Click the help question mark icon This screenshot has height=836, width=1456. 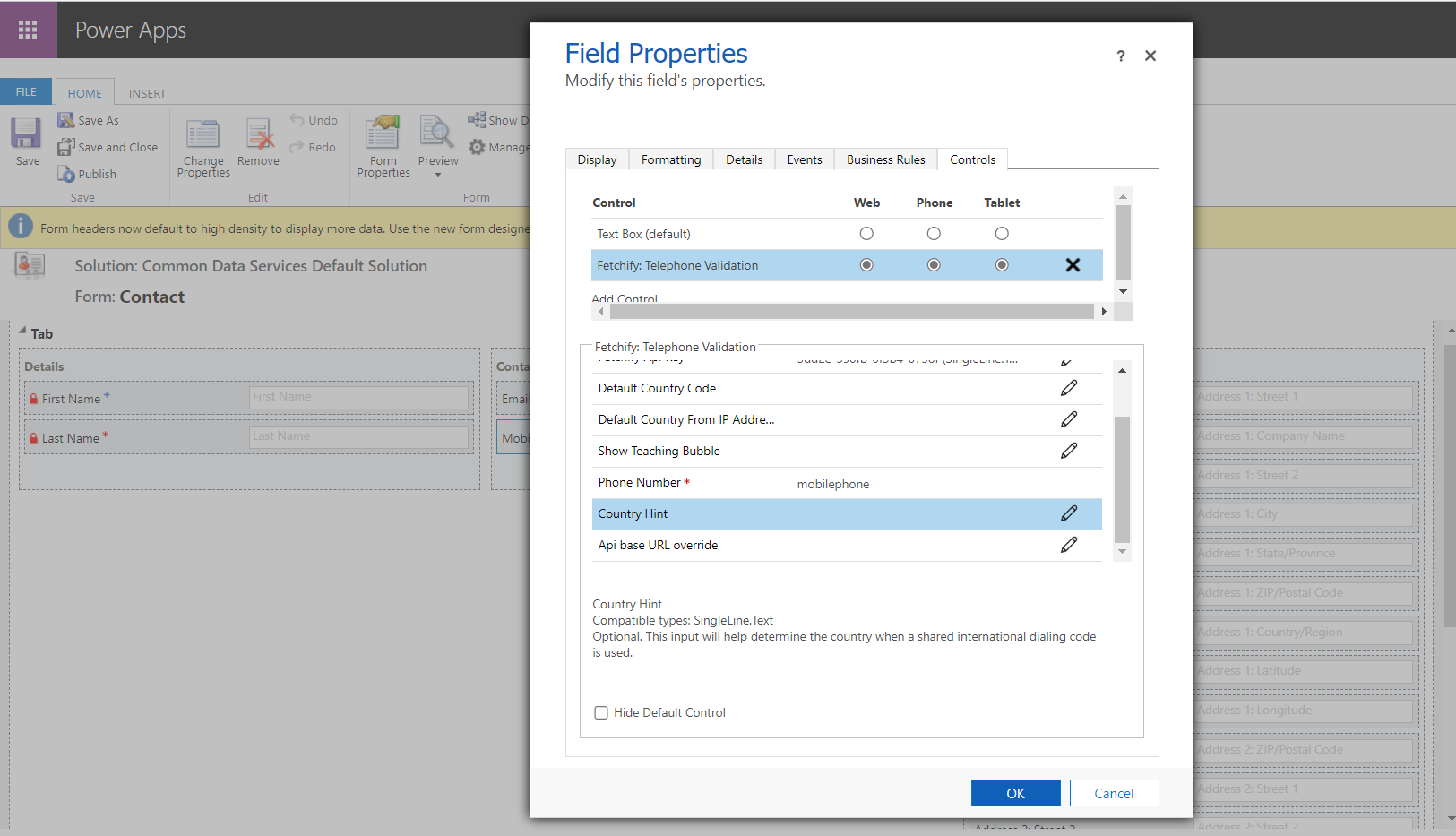[x=1120, y=56]
